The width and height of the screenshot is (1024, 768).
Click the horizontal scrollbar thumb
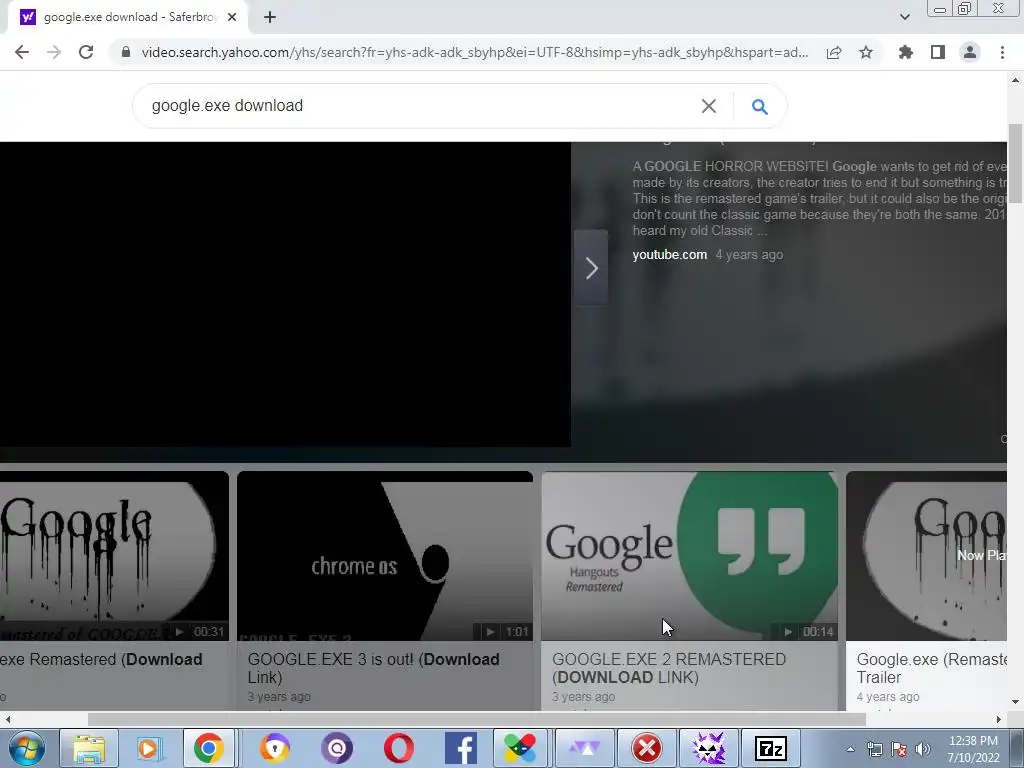(x=477, y=719)
